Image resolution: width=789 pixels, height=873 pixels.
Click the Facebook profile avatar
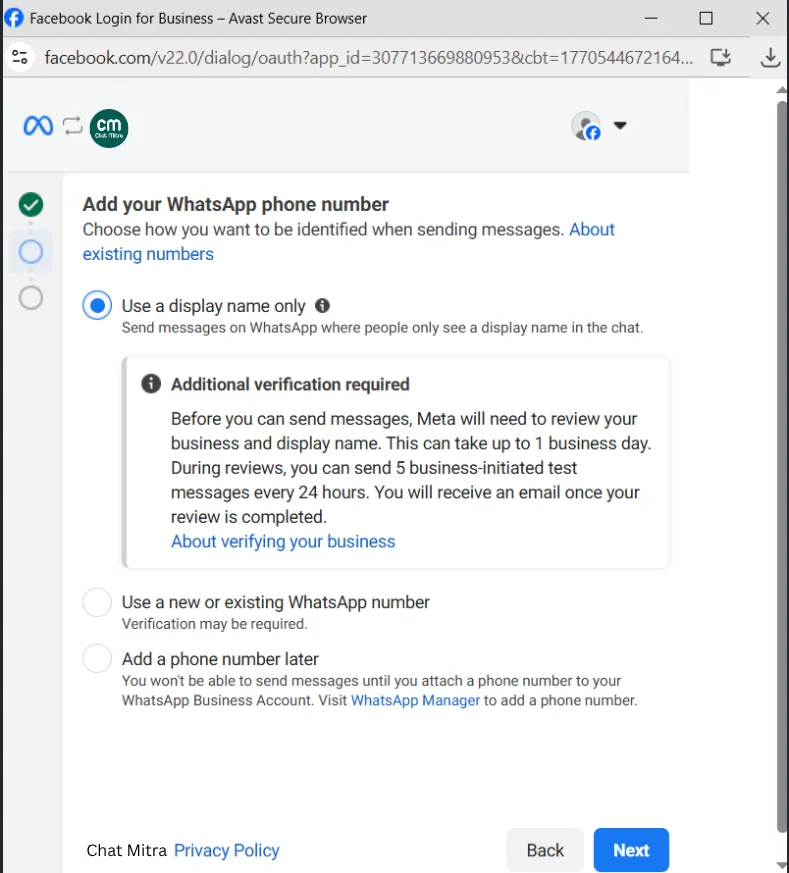586,126
